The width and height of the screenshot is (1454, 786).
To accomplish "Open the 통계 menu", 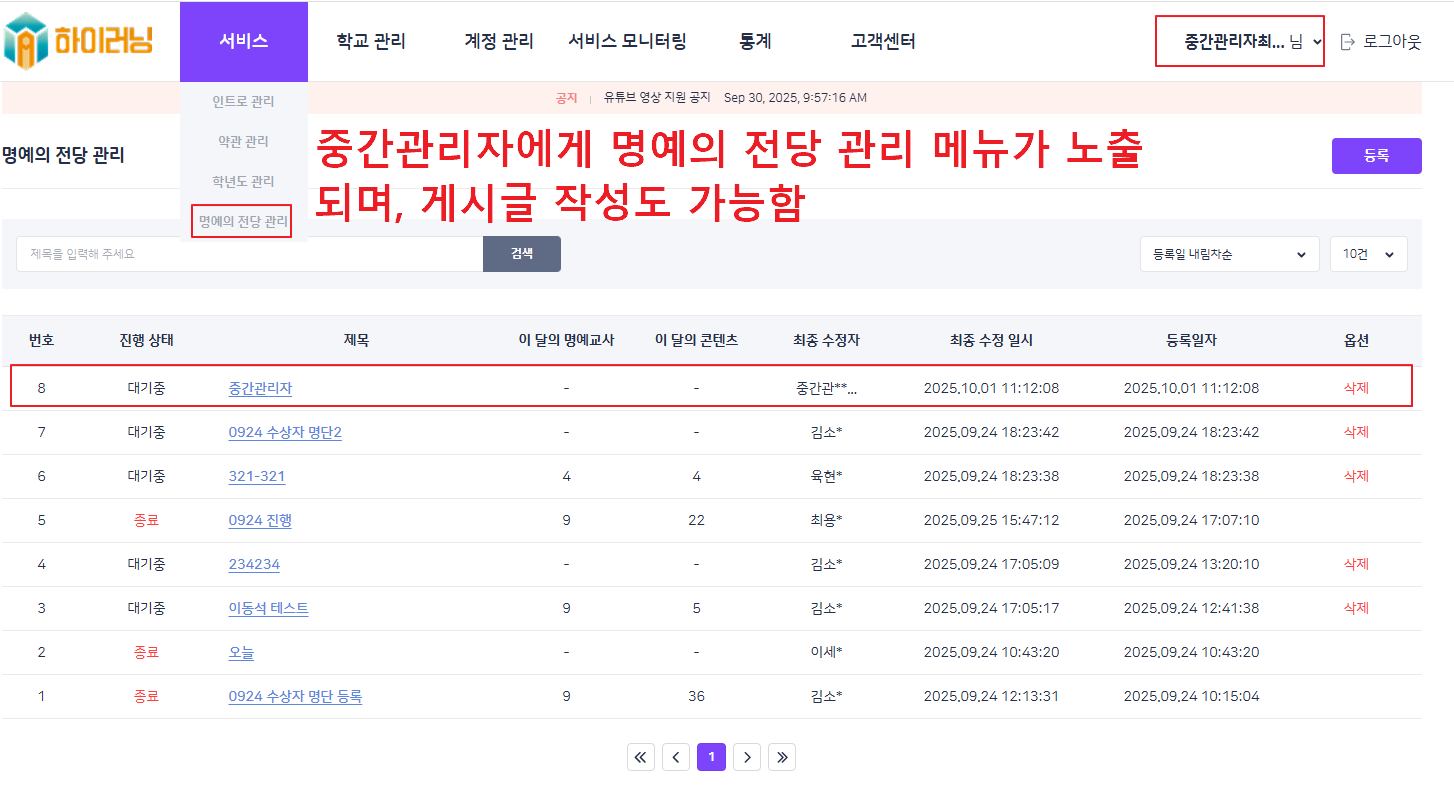I will 755,42.
